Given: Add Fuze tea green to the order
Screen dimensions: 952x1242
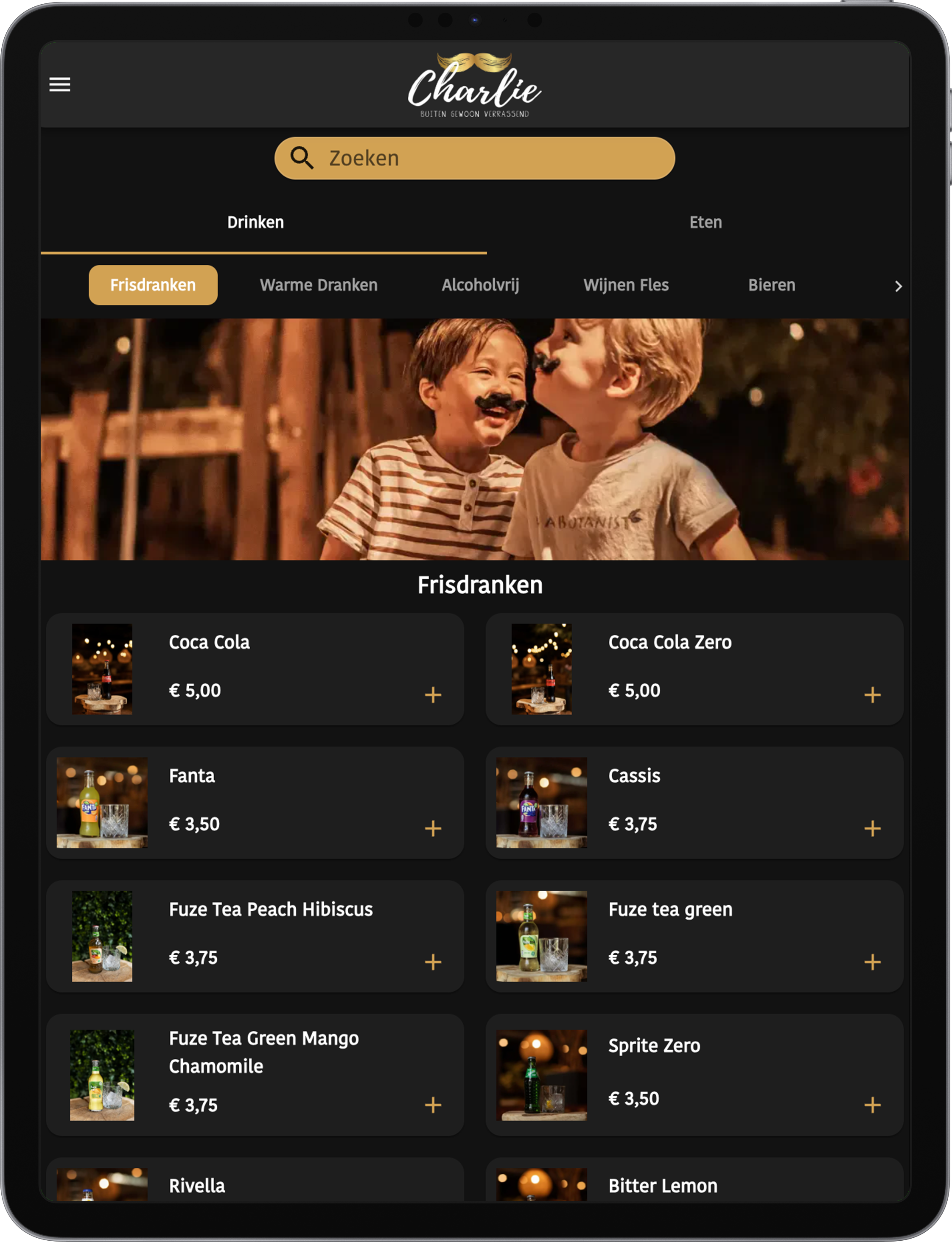Looking at the screenshot, I should [x=872, y=962].
